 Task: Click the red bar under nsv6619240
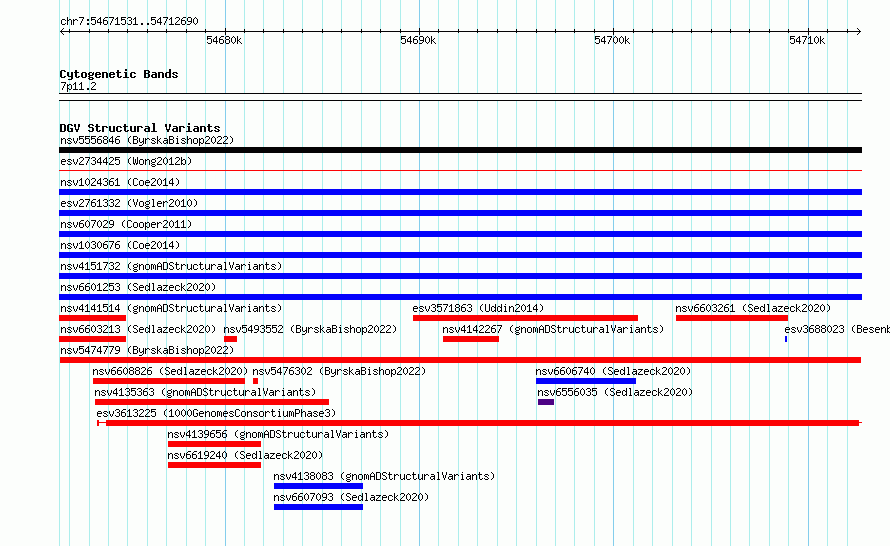[214, 465]
